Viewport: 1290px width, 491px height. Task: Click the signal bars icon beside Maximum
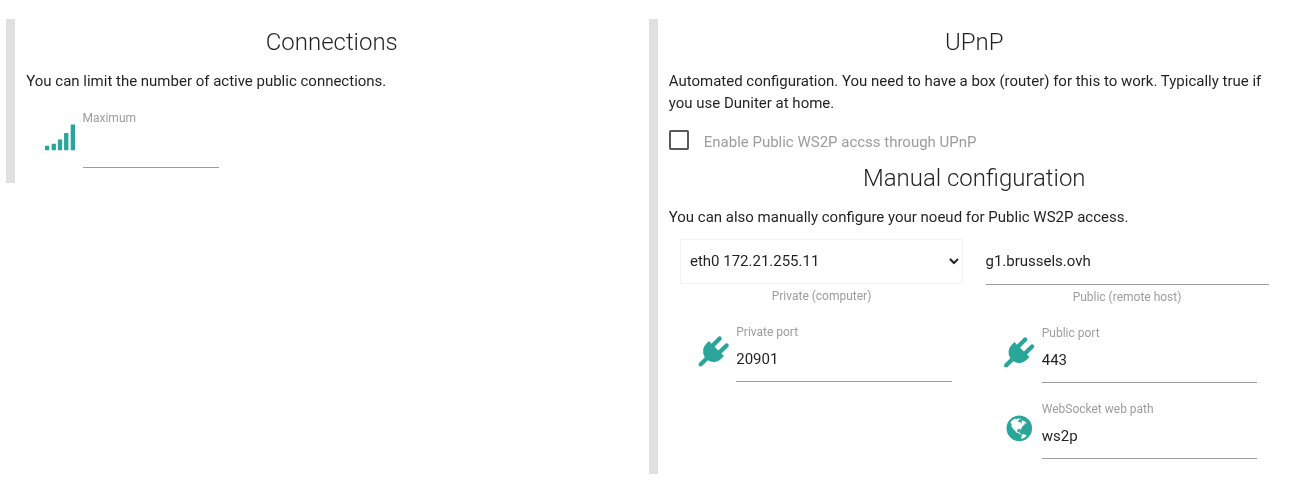(60, 138)
